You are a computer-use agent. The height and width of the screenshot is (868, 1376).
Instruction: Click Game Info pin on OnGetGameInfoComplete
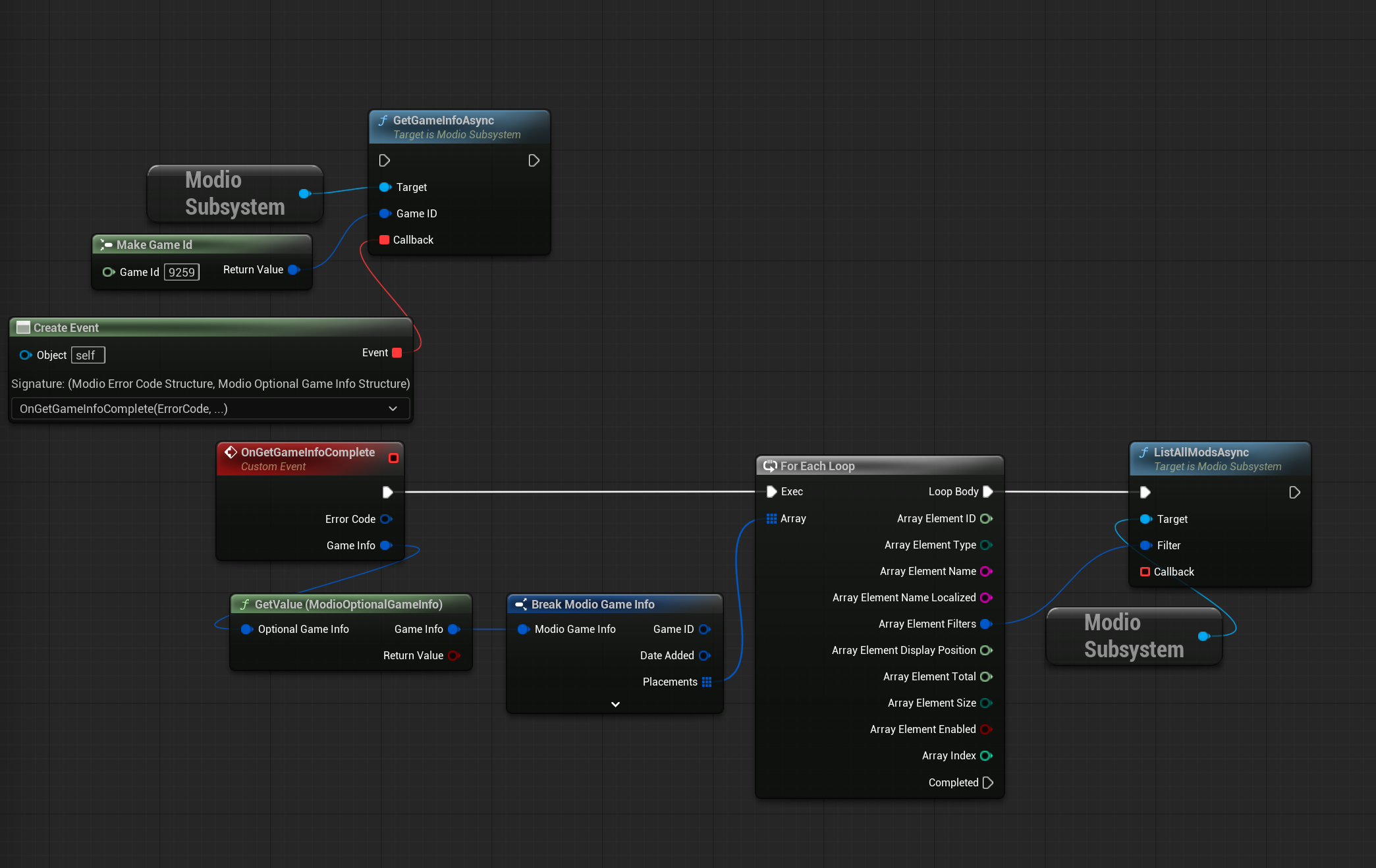point(386,545)
